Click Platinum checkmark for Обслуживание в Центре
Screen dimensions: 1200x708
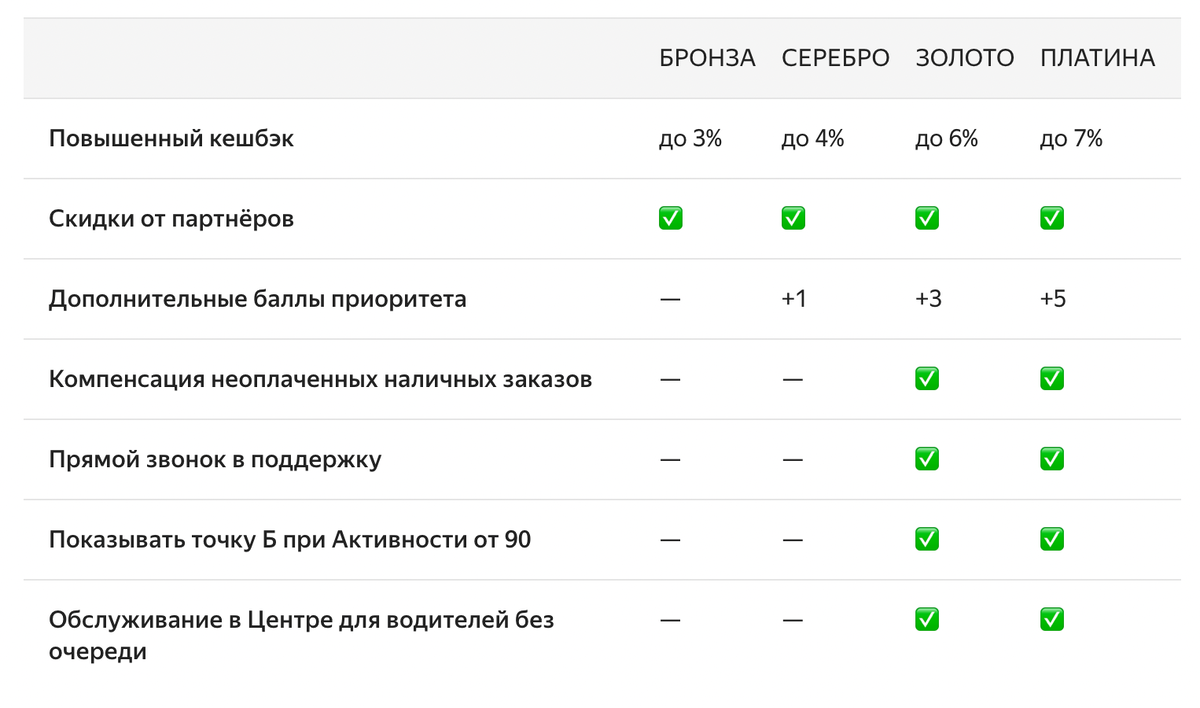1052,620
